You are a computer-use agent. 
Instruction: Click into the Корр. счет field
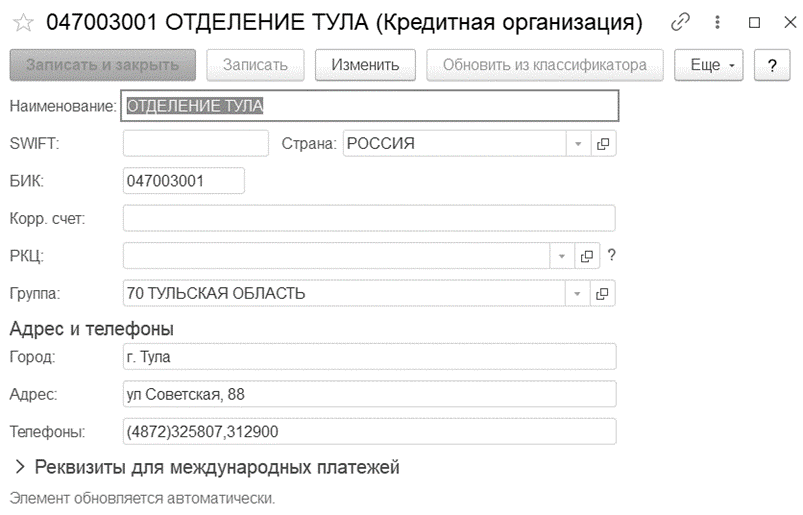point(369,219)
